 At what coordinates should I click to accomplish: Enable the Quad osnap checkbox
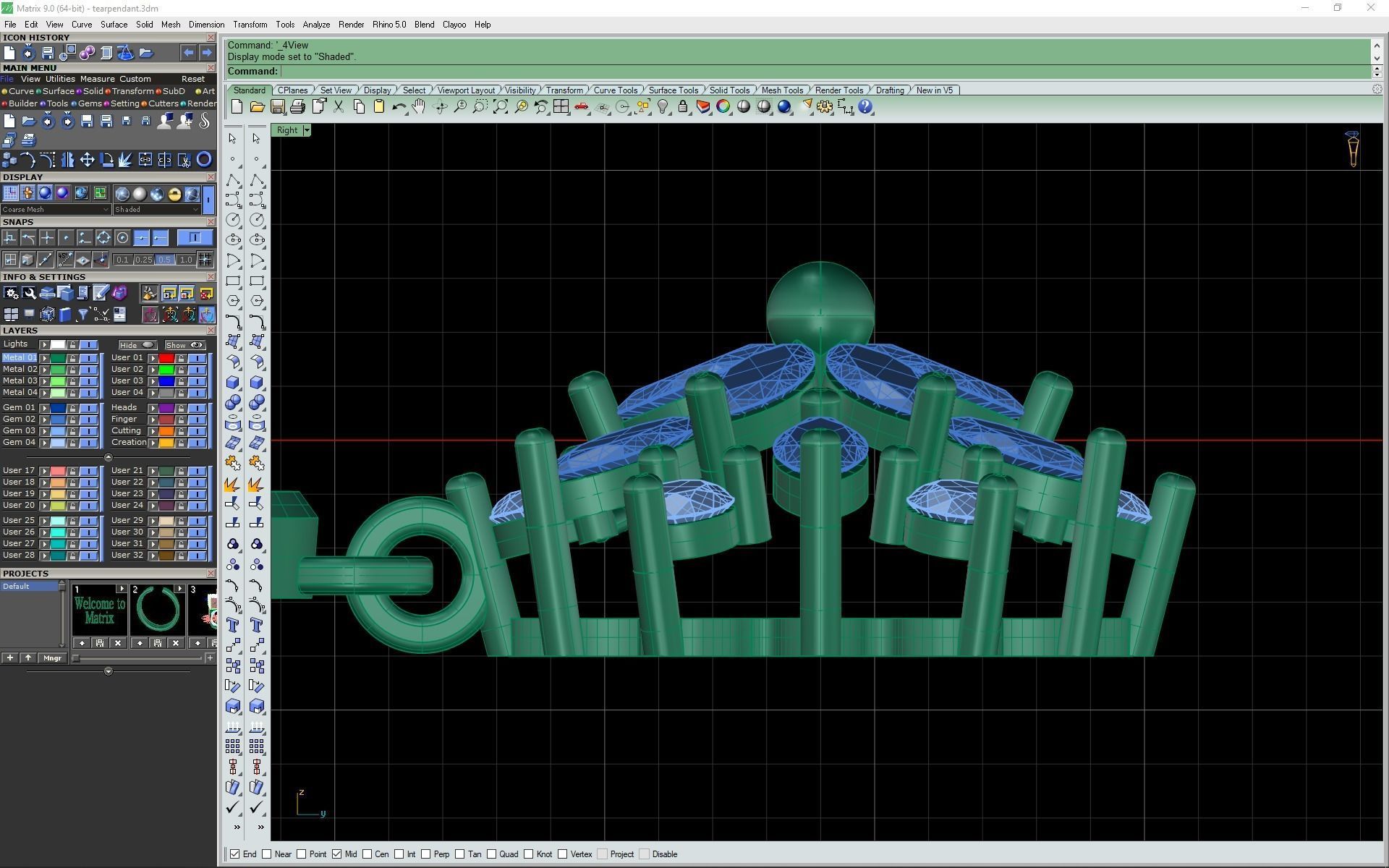click(x=492, y=854)
